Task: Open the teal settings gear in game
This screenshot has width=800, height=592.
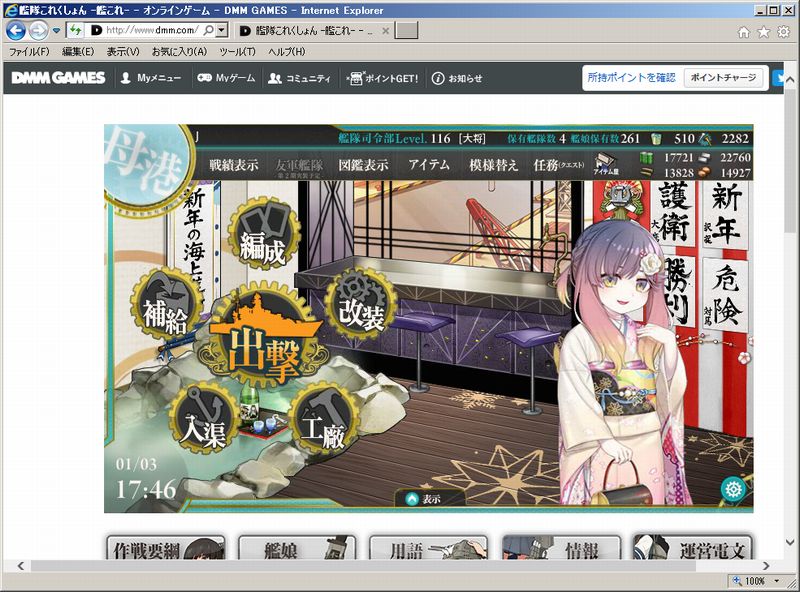Action: [733, 489]
